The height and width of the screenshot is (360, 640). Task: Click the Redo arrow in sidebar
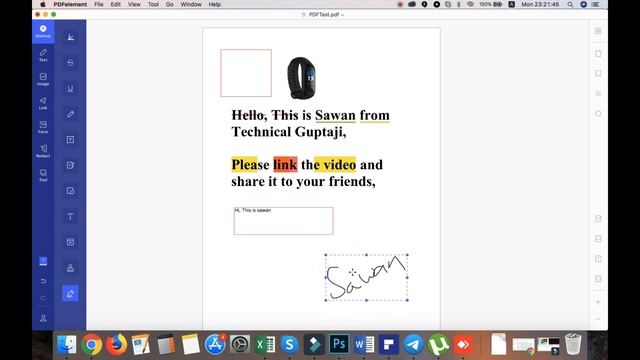43,298
